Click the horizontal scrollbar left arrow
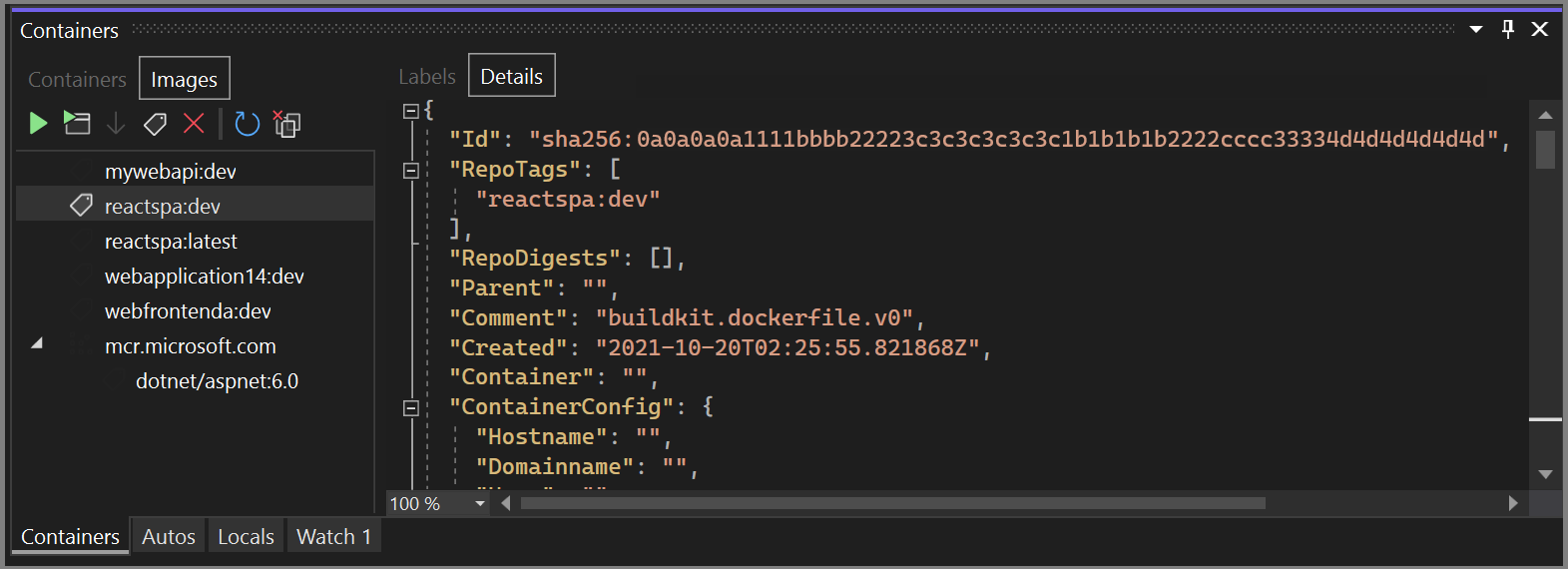 click(x=506, y=503)
